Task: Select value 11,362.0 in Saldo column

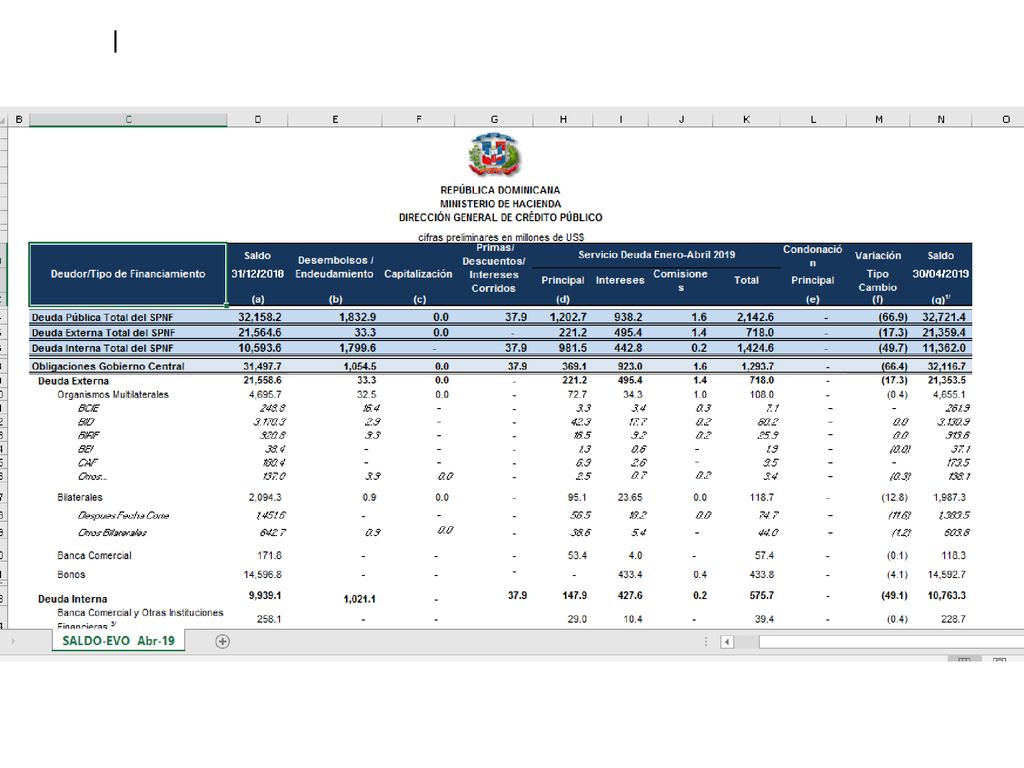Action: [x=944, y=348]
